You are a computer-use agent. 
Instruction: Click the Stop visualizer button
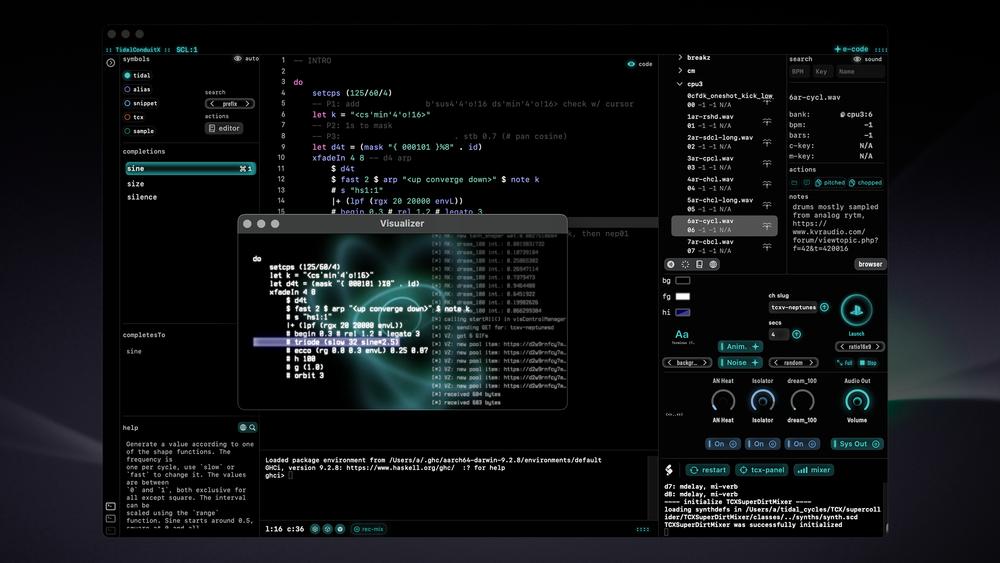[x=868, y=363]
